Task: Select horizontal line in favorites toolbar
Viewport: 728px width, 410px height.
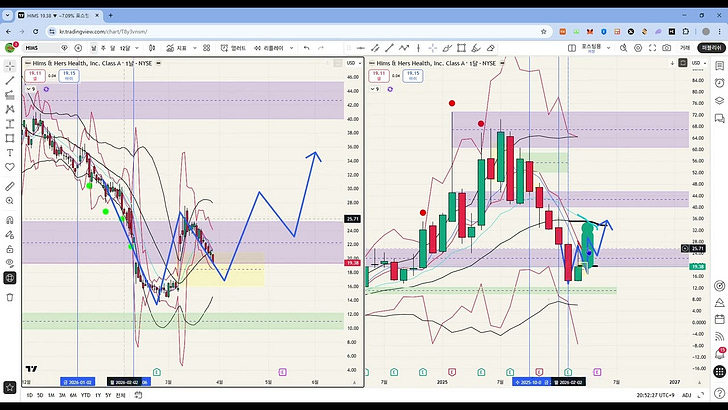Action: [361, 48]
